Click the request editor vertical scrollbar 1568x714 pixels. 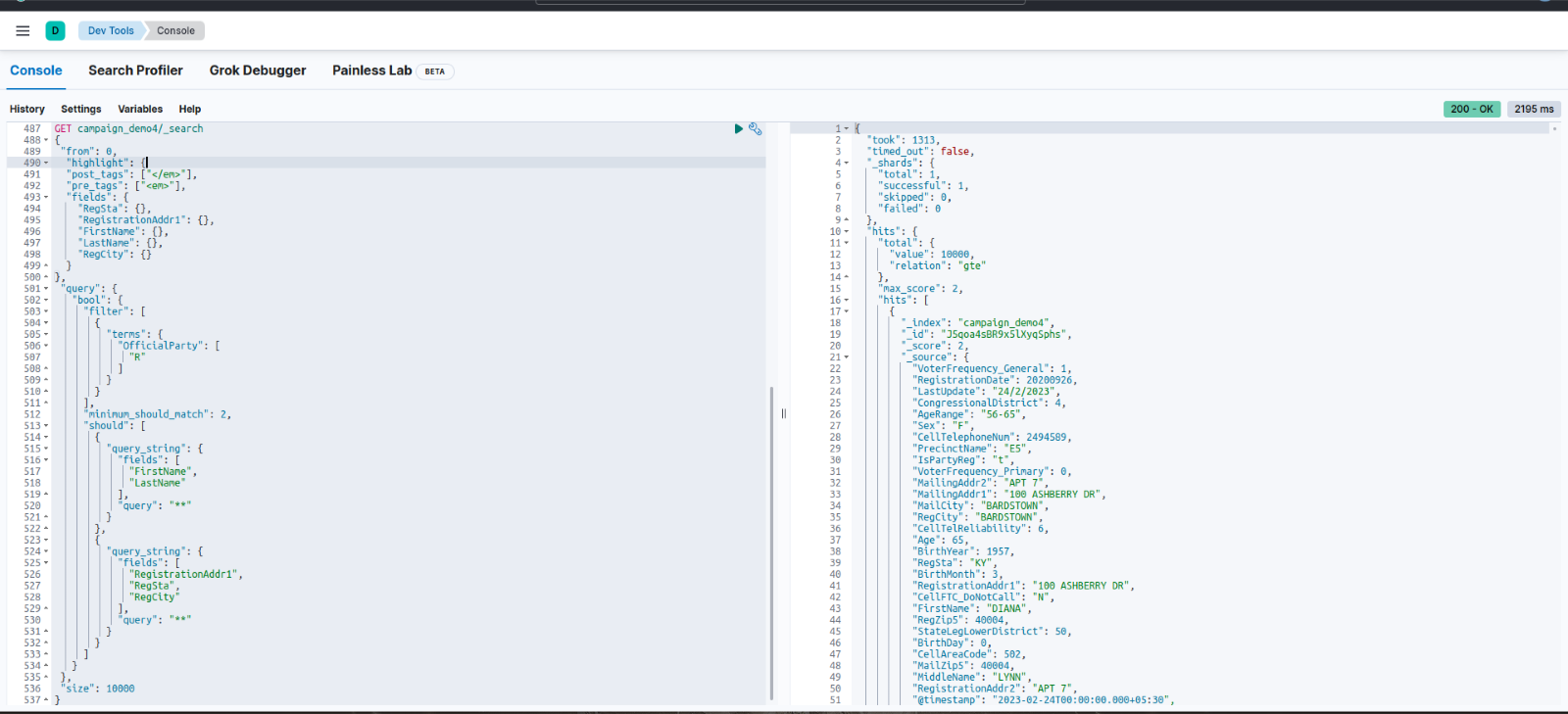tap(772, 544)
